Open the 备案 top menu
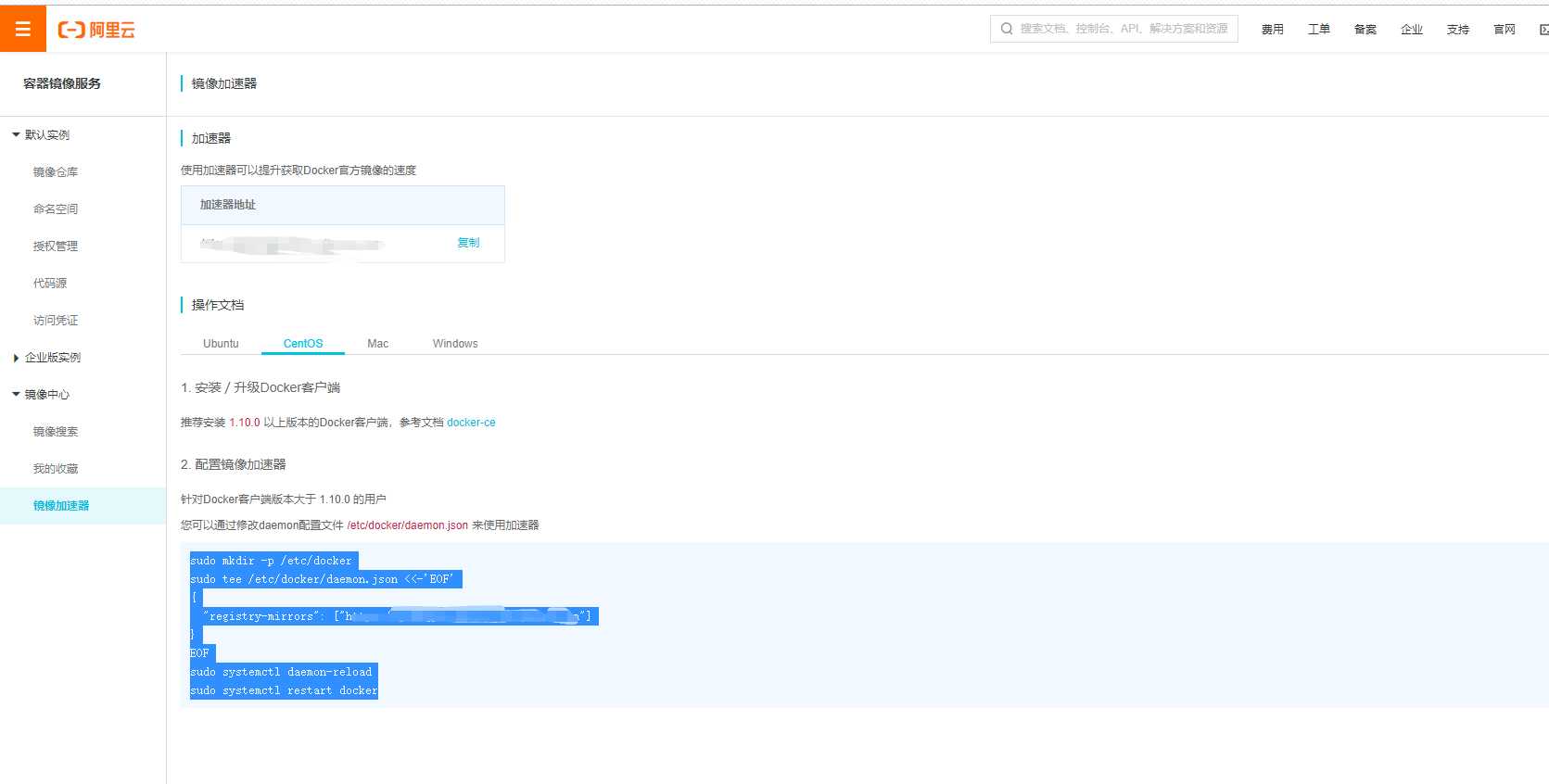1549x784 pixels. 1365,30
